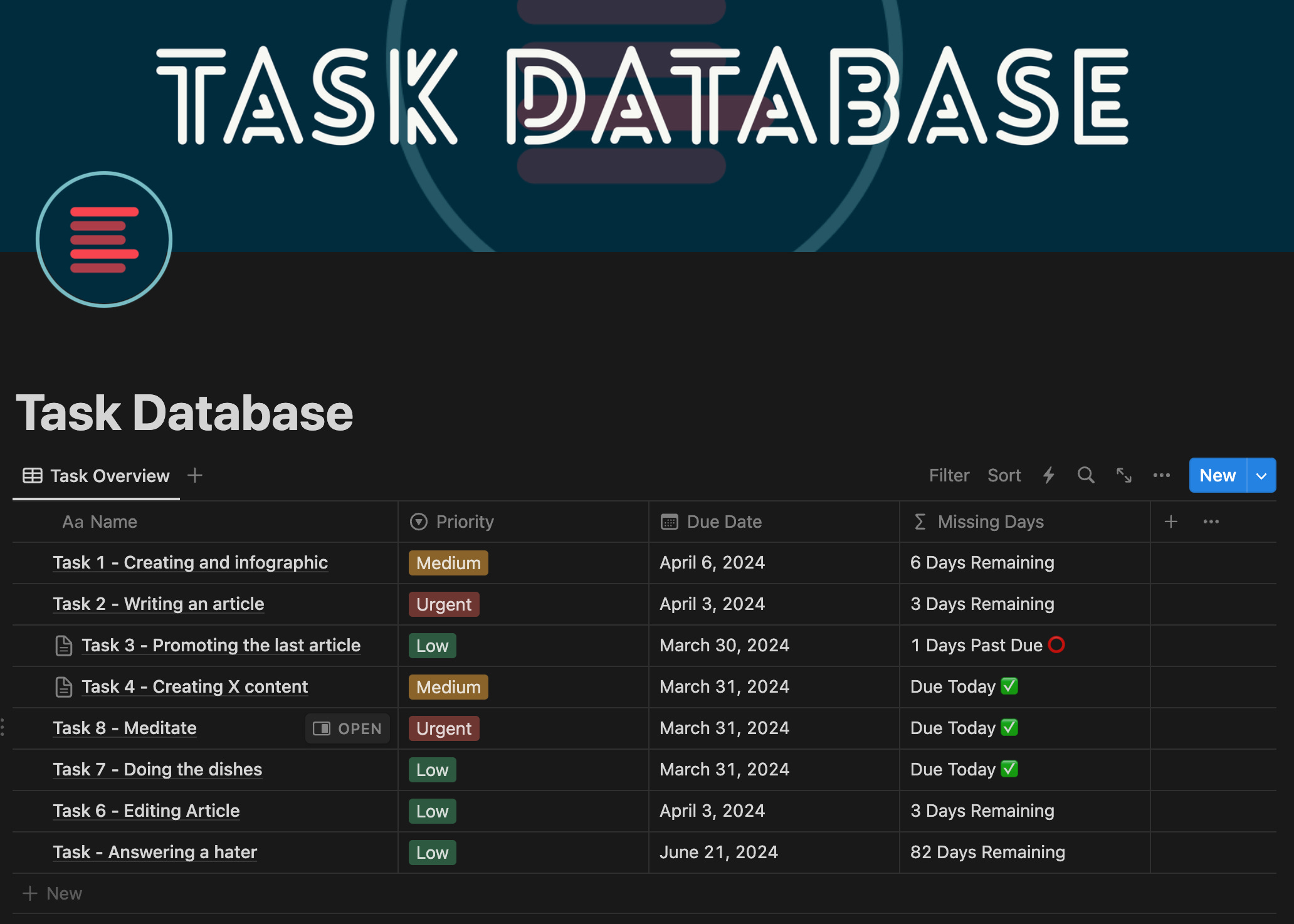Click the Urgent tag for Task 2
This screenshot has width=1294, height=924.
(x=444, y=604)
